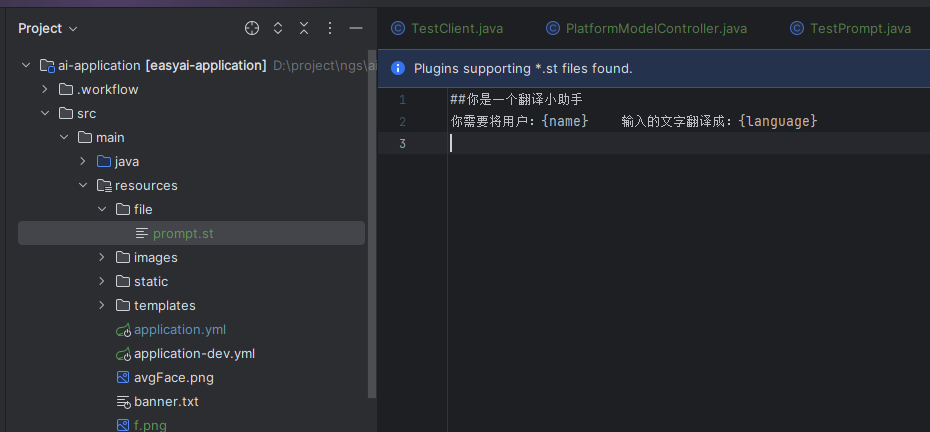Collapse the resources folder
This screenshot has width=930, height=432.
[83, 185]
